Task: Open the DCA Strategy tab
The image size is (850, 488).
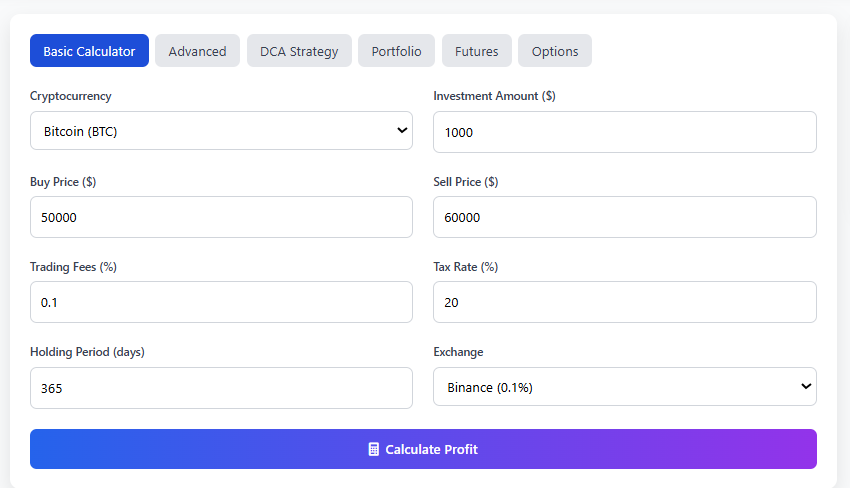Action: pos(299,51)
